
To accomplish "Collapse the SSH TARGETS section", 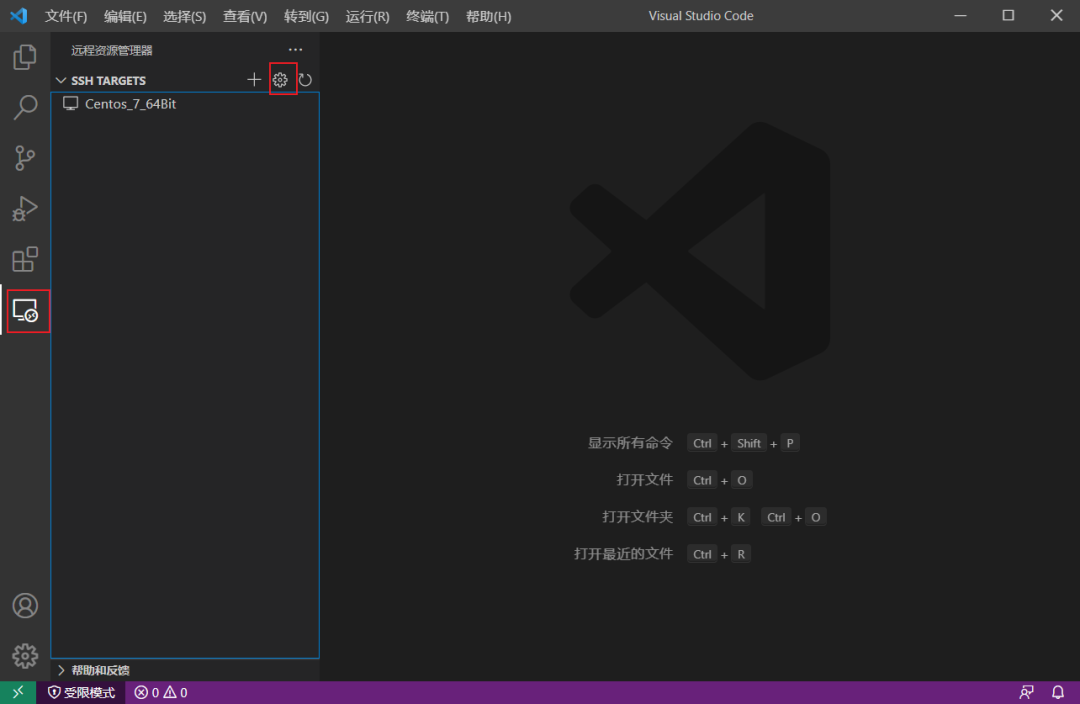I will tap(61, 81).
